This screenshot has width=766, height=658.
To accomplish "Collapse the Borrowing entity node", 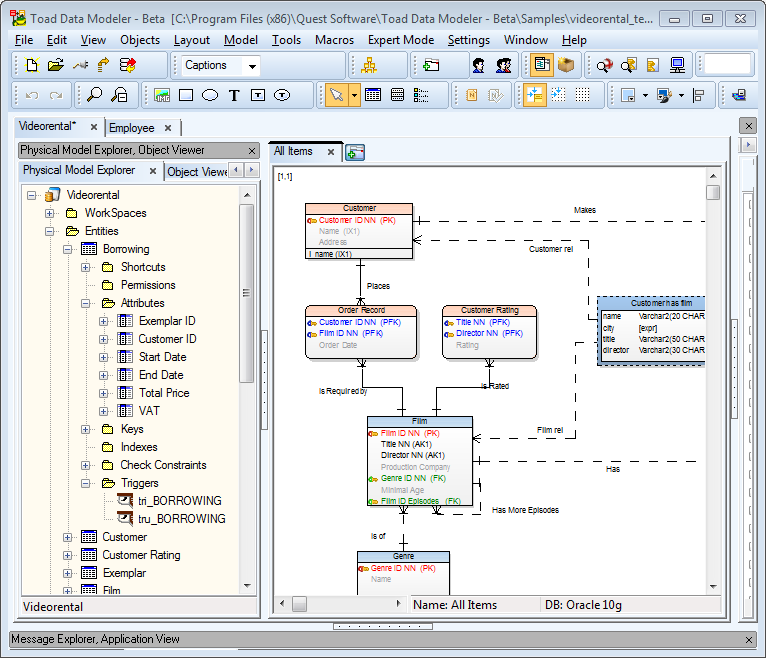I will pyautogui.click(x=68, y=249).
